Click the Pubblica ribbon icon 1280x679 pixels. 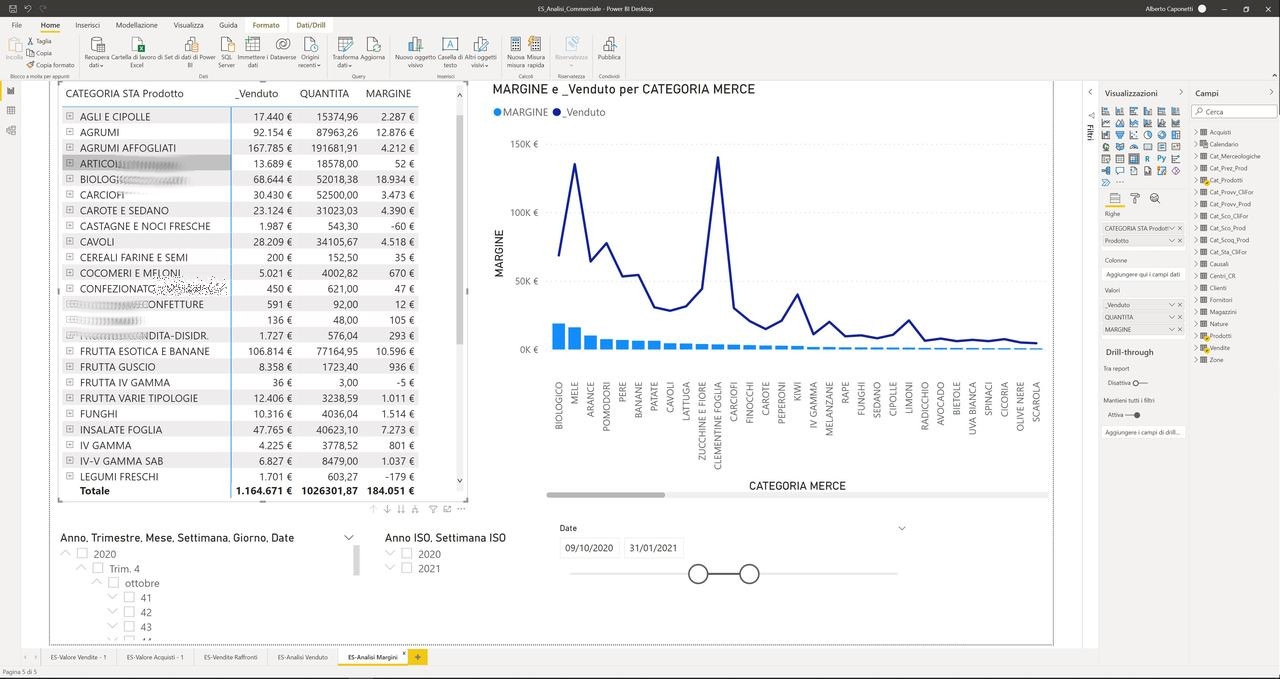(x=608, y=48)
